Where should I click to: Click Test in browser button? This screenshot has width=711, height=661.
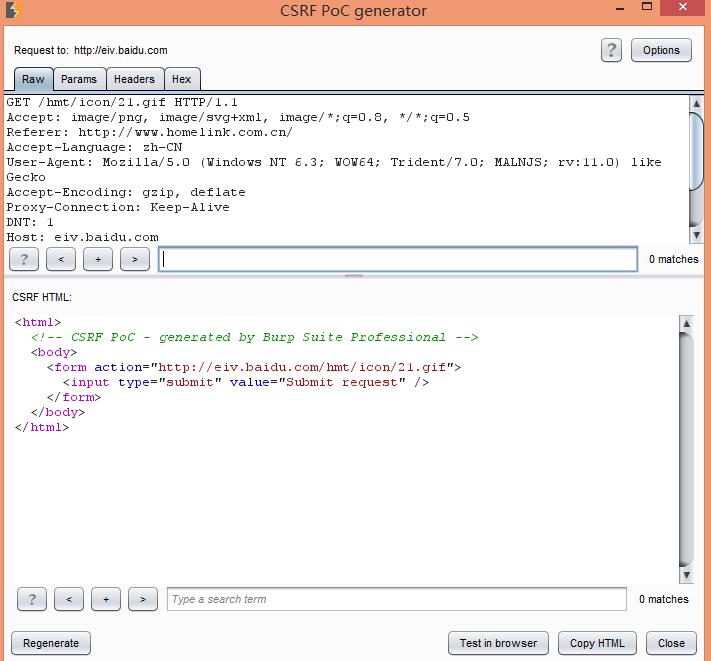(x=498, y=643)
